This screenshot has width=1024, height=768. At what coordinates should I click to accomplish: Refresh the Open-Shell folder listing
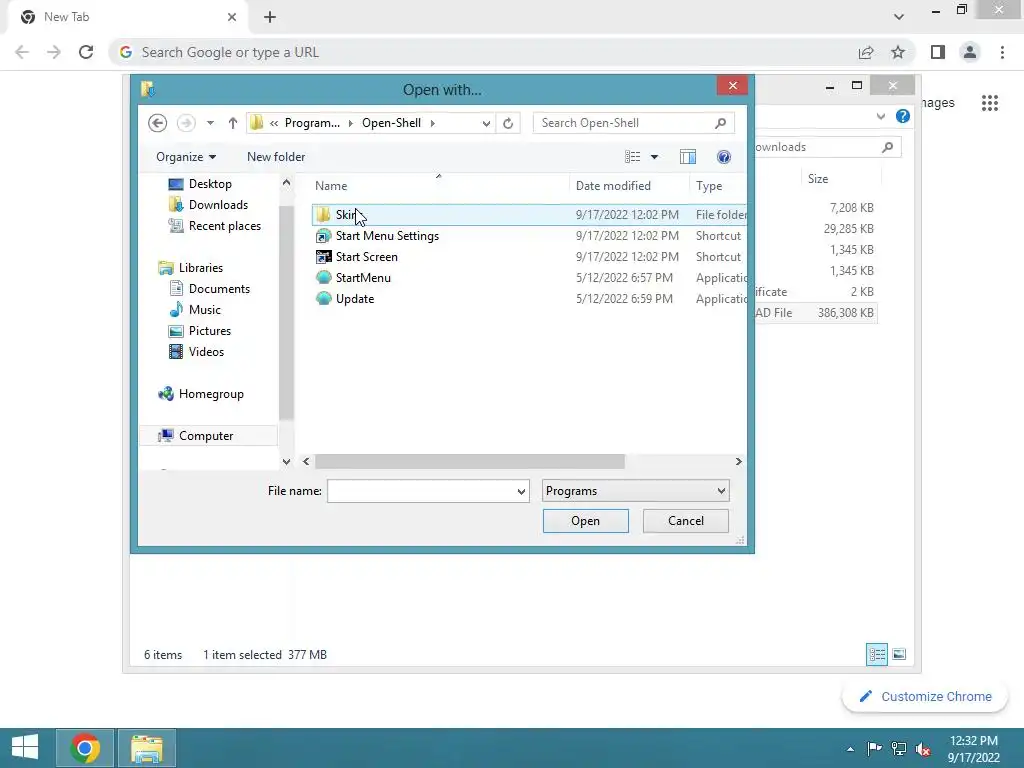tap(508, 123)
